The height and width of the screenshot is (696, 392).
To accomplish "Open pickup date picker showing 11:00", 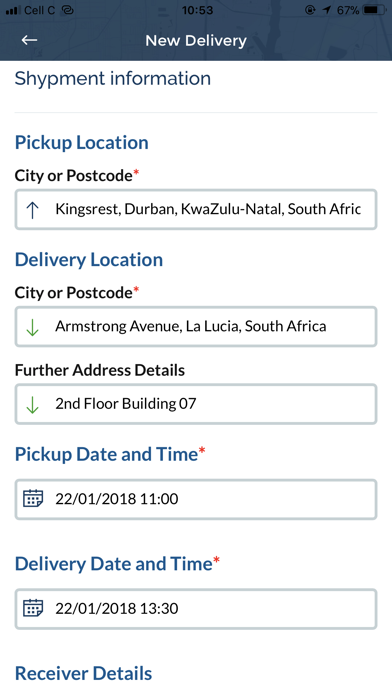I will pyautogui.click(x=196, y=499).
